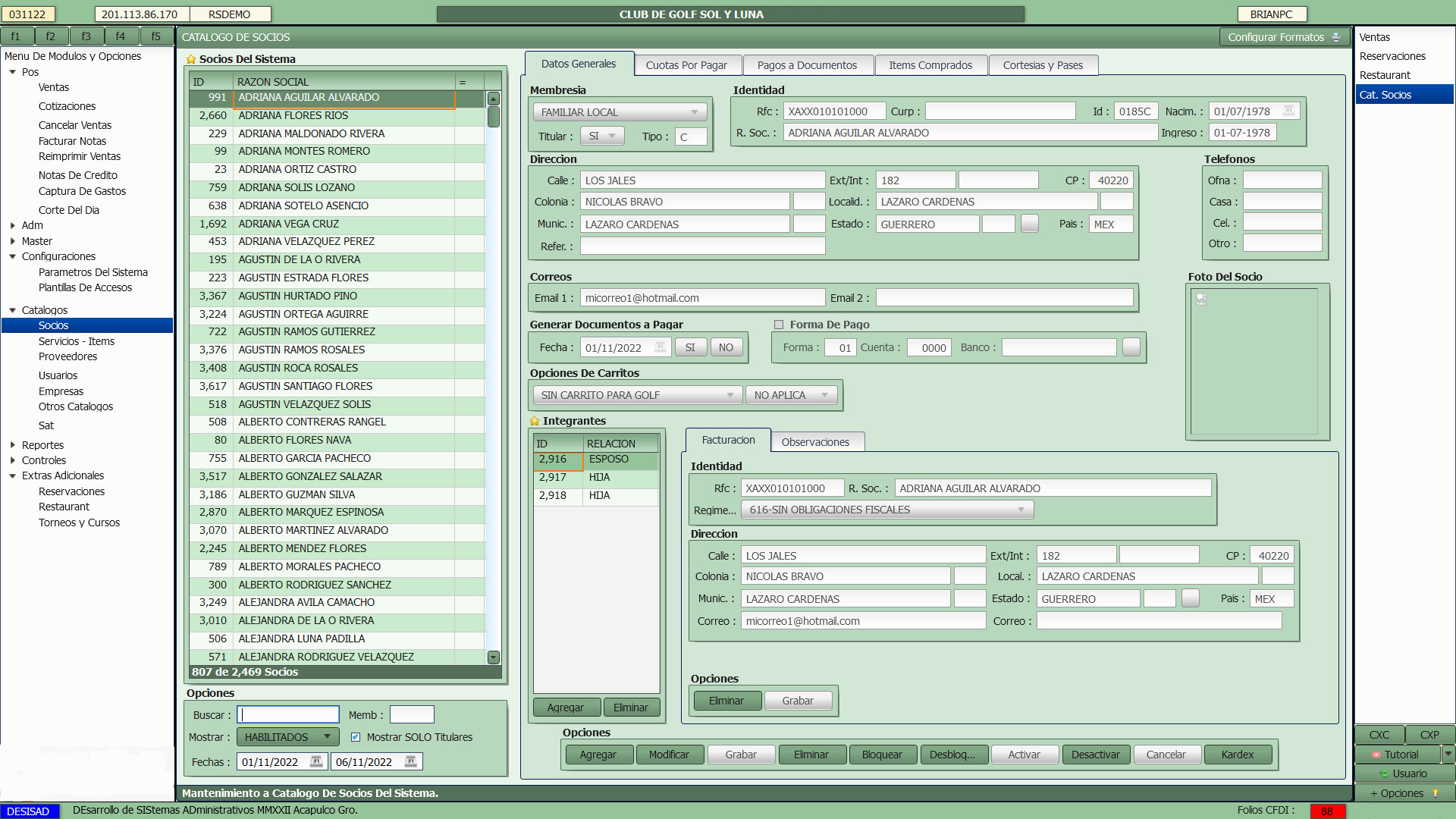The image size is (1456, 819).
Task: Click the Usuario refresh icon button
Action: [1404, 773]
